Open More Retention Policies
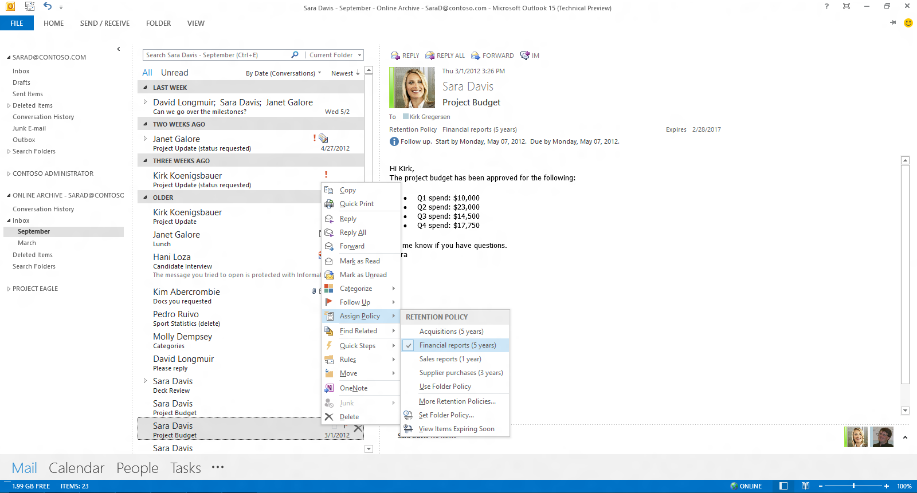917x493 pixels. (x=455, y=401)
